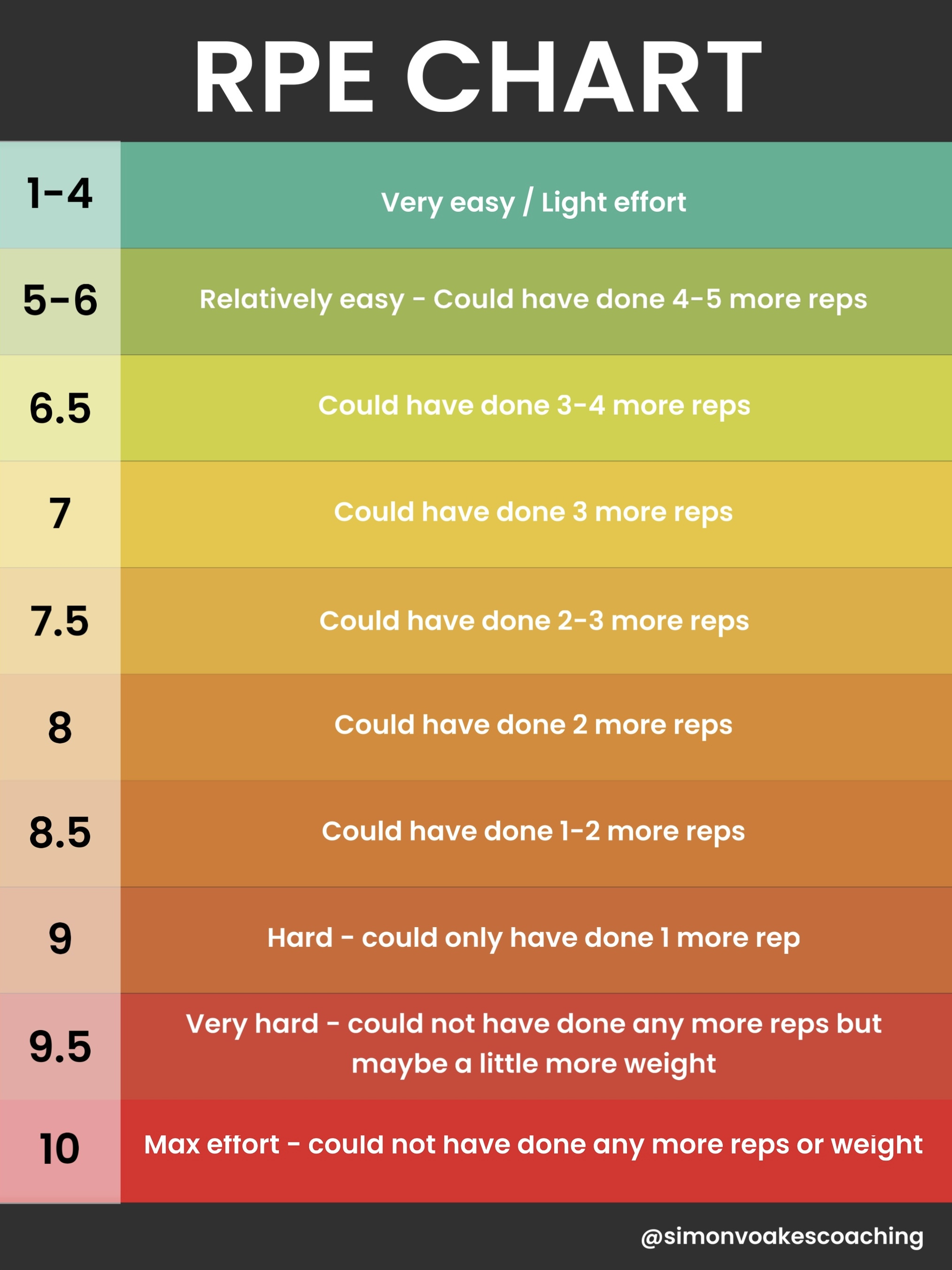This screenshot has height=1270, width=952.
Task: Select 'Could have done 3-4 more reps' bar
Action: pyautogui.click(x=534, y=406)
